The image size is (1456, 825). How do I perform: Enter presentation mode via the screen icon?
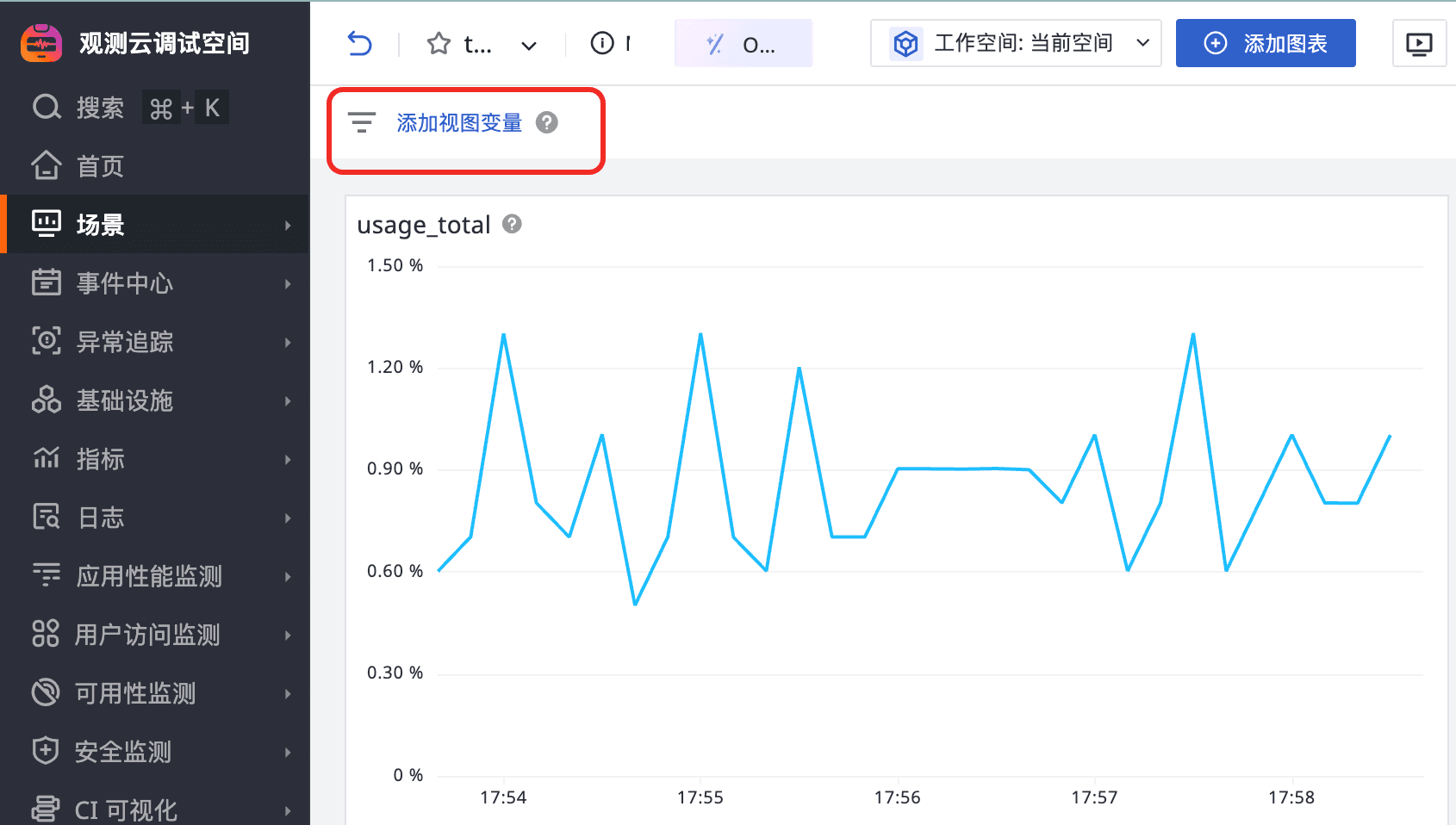tap(1418, 44)
